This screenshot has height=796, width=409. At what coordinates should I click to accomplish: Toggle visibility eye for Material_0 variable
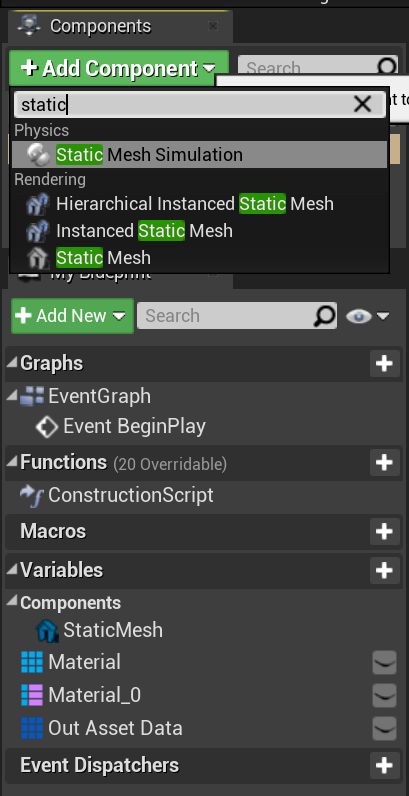click(384, 695)
